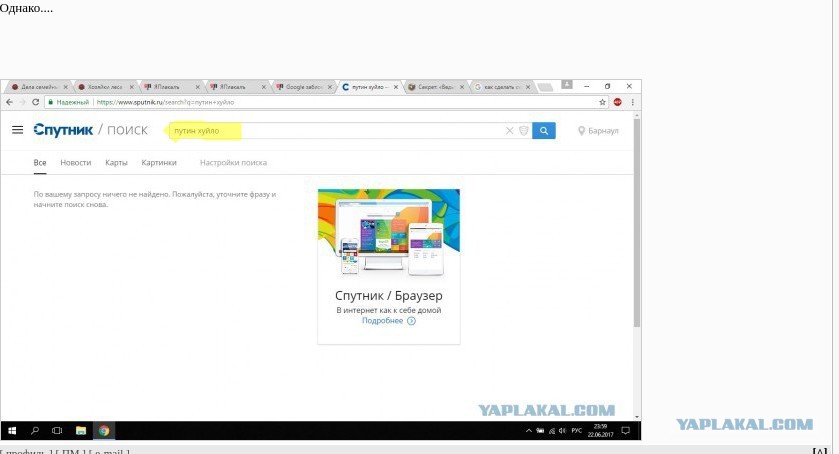The image size is (839, 454).
Task: Click the network icon in system tray
Action: (552, 430)
